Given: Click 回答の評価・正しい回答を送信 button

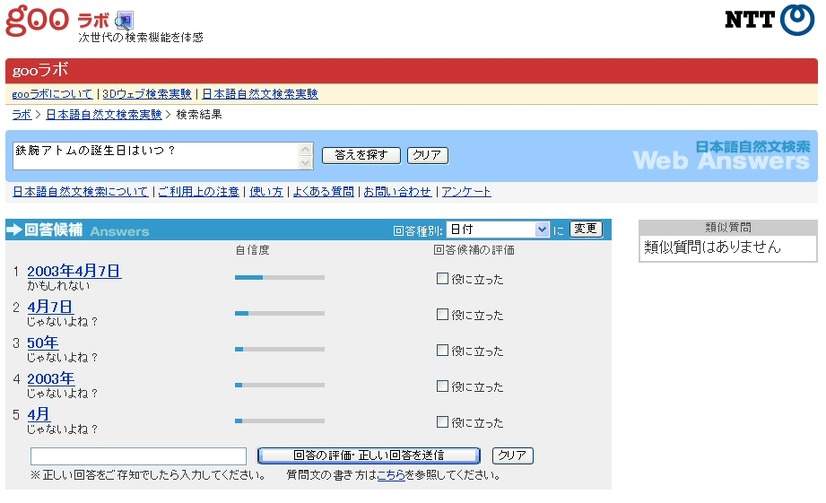Looking at the screenshot, I should [369, 455].
